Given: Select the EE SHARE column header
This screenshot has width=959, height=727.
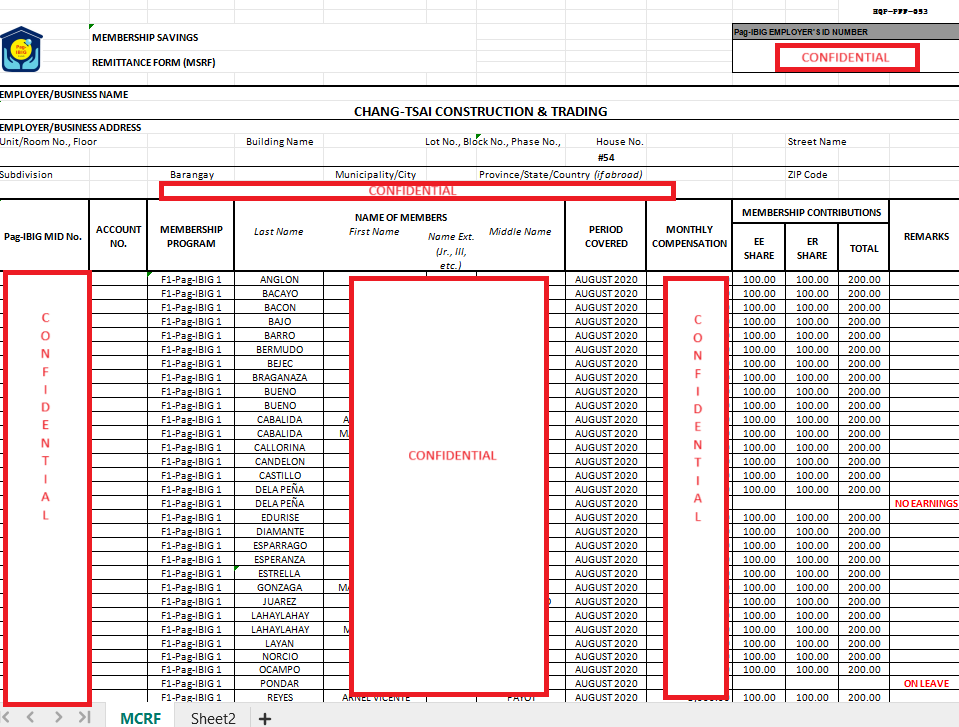Looking at the screenshot, I should point(759,248).
